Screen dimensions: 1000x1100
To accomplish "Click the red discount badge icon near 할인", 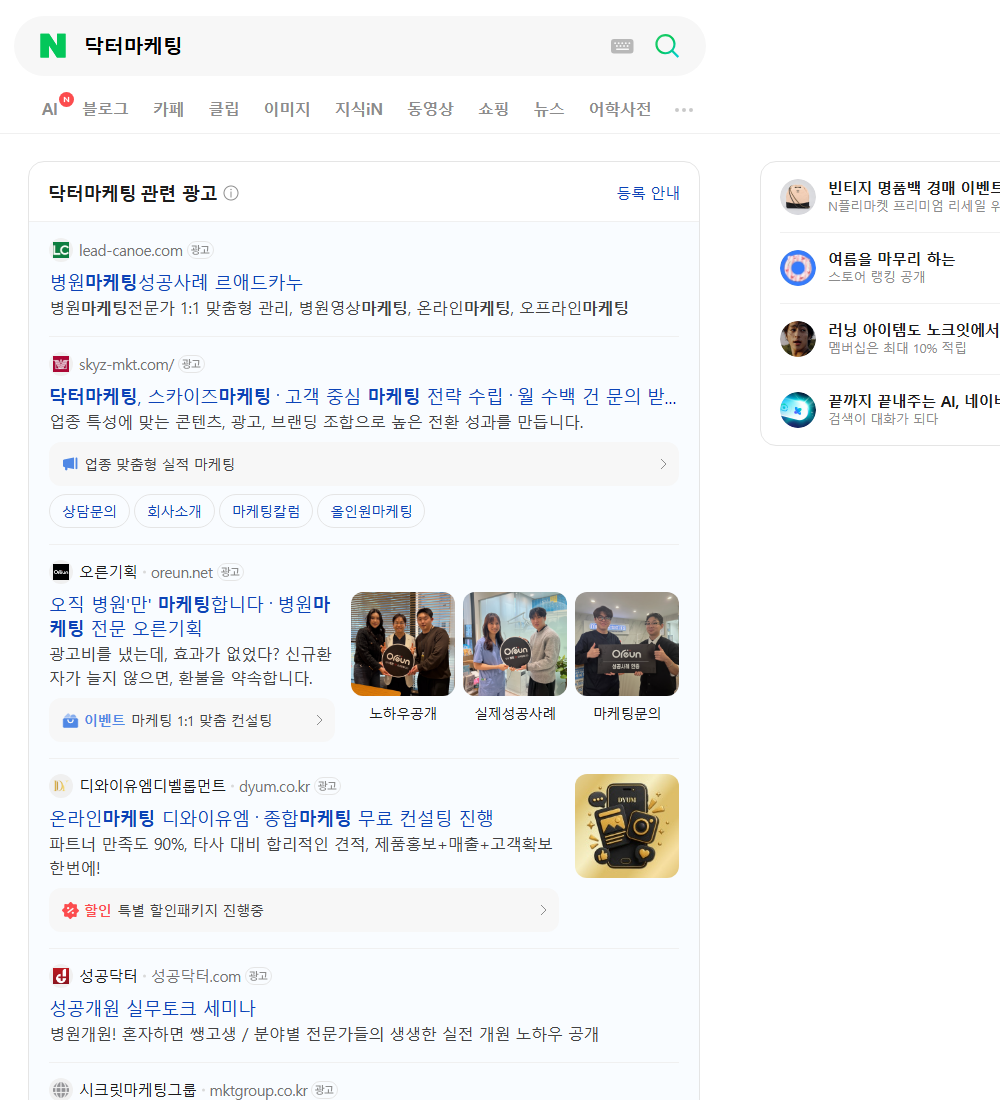I will click(70, 911).
